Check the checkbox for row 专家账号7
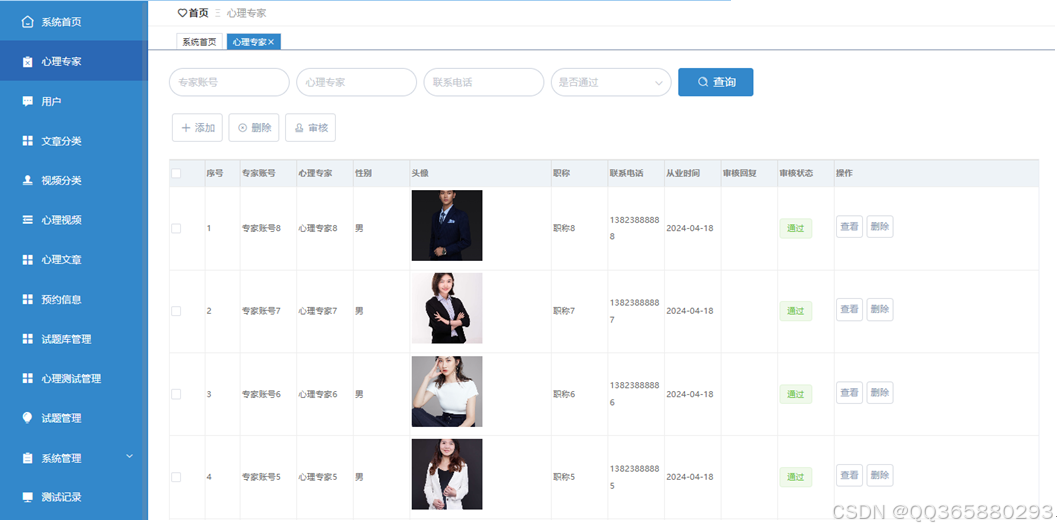Screen dimensions: 1057x529 [176, 311]
